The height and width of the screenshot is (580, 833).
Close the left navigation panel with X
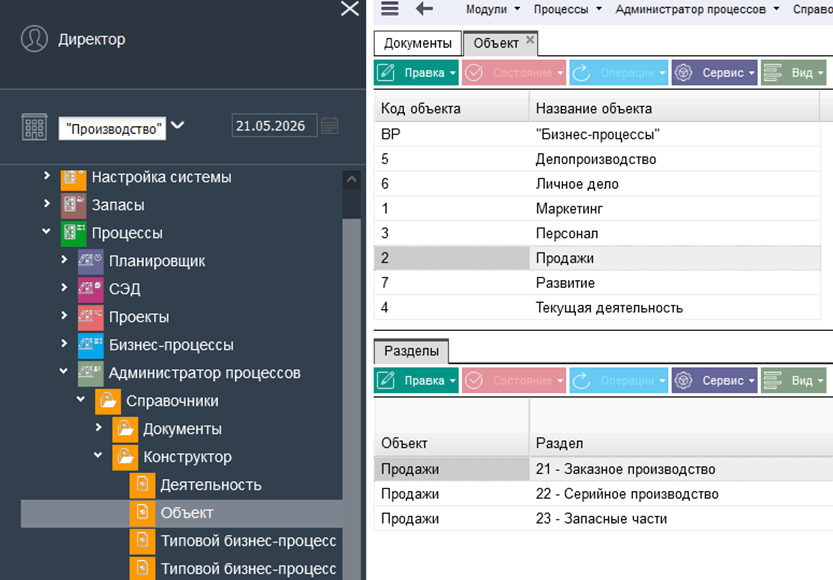pos(350,8)
